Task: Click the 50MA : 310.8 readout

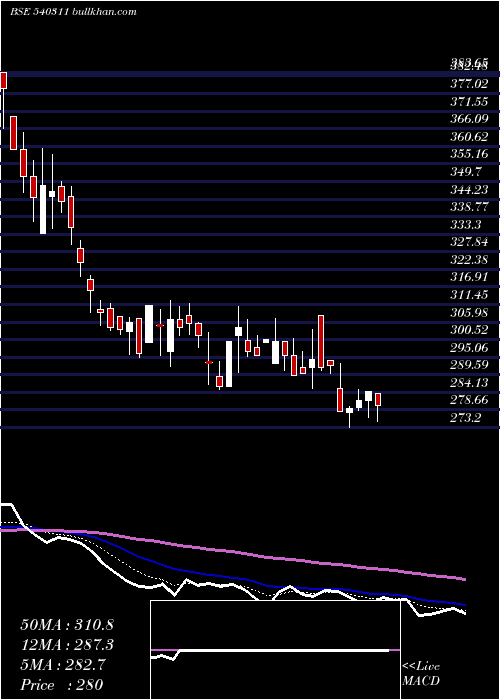Action: (67, 625)
